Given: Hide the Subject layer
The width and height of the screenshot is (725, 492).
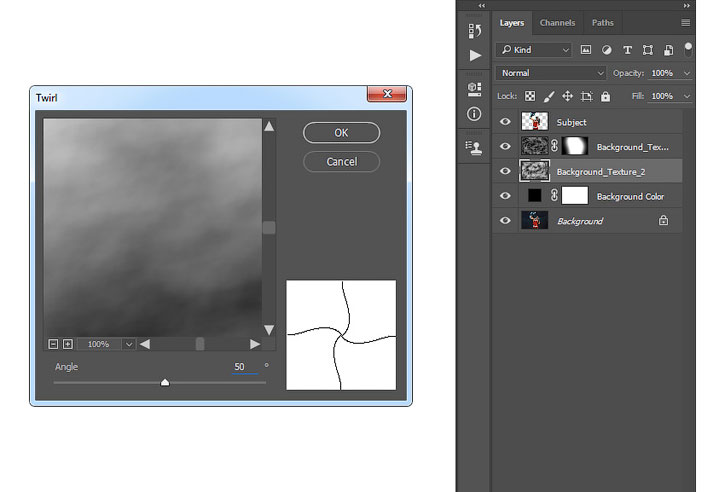Looking at the screenshot, I should click(505, 122).
